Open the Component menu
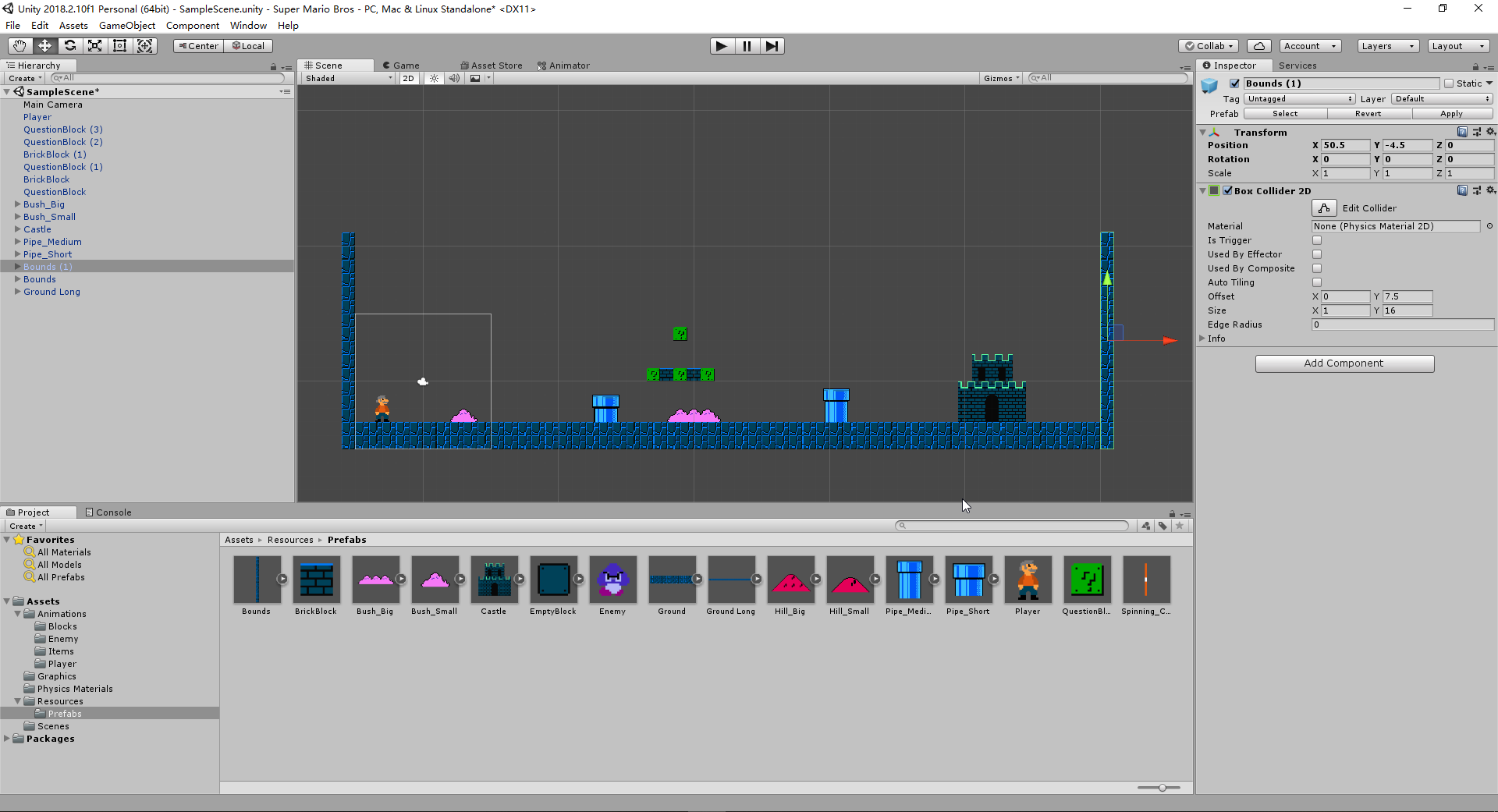 tap(192, 25)
